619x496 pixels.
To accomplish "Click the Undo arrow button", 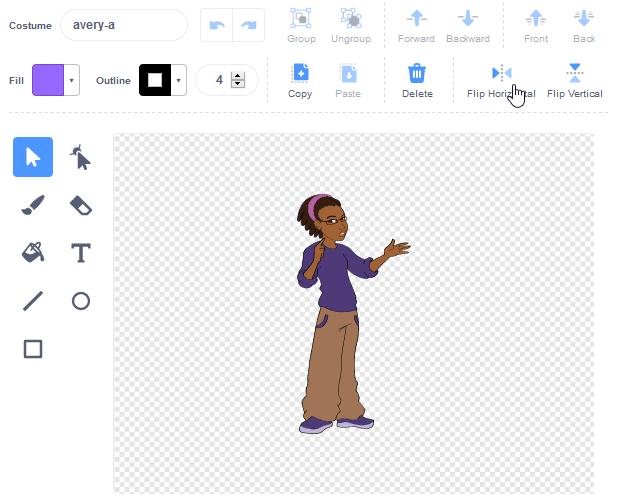I will [217, 25].
